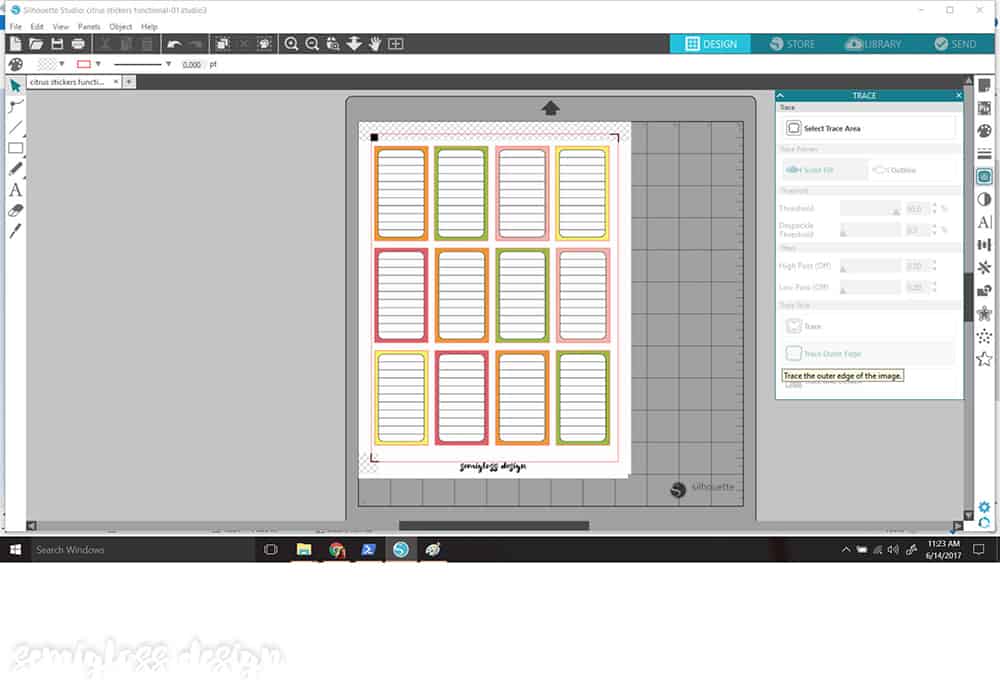Close the citrus stickers document tab
Image resolution: width=1000 pixels, height=687 pixels.
click(x=116, y=82)
